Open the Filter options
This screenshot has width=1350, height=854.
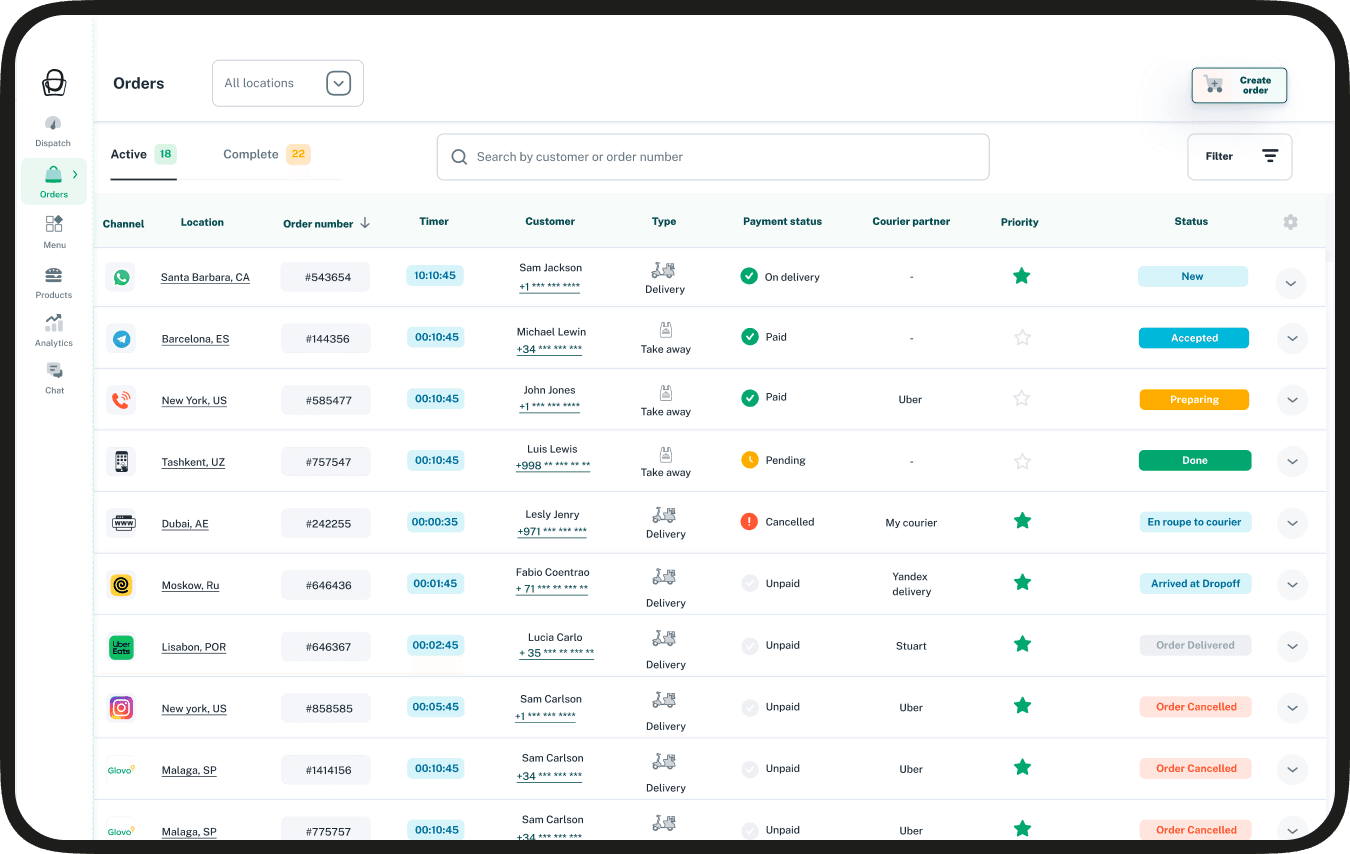(1239, 156)
